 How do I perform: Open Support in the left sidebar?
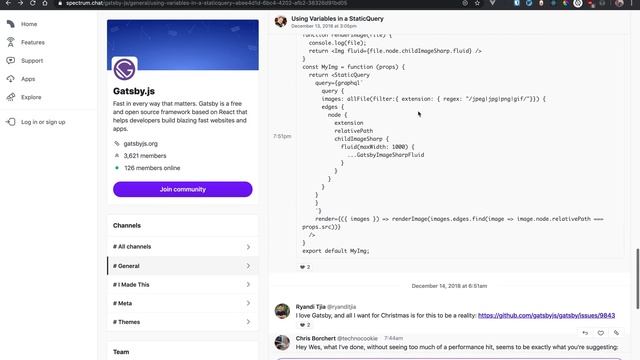pos(32,61)
